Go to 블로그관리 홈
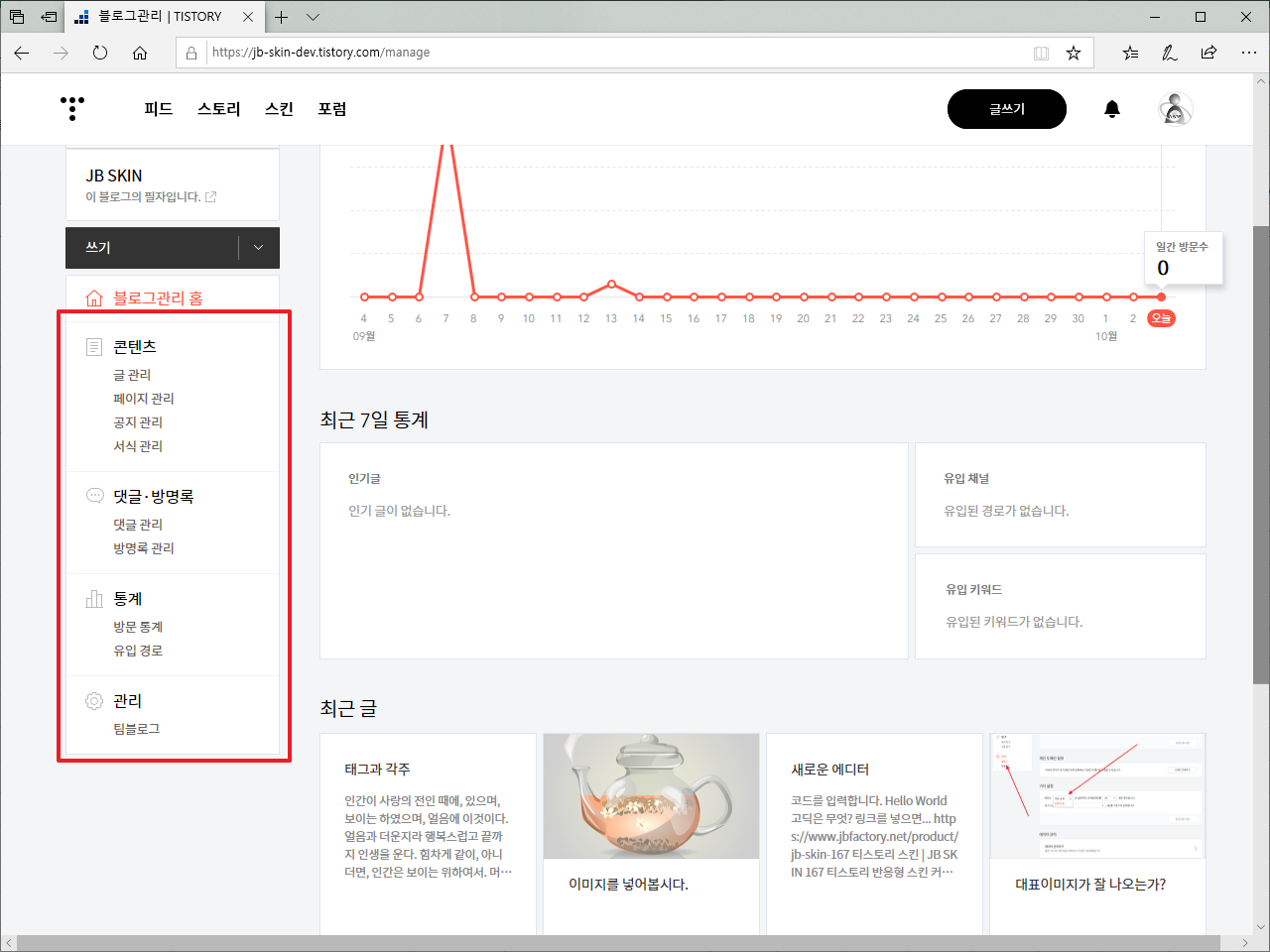Screen dimensions: 1270x952 coord(158,298)
